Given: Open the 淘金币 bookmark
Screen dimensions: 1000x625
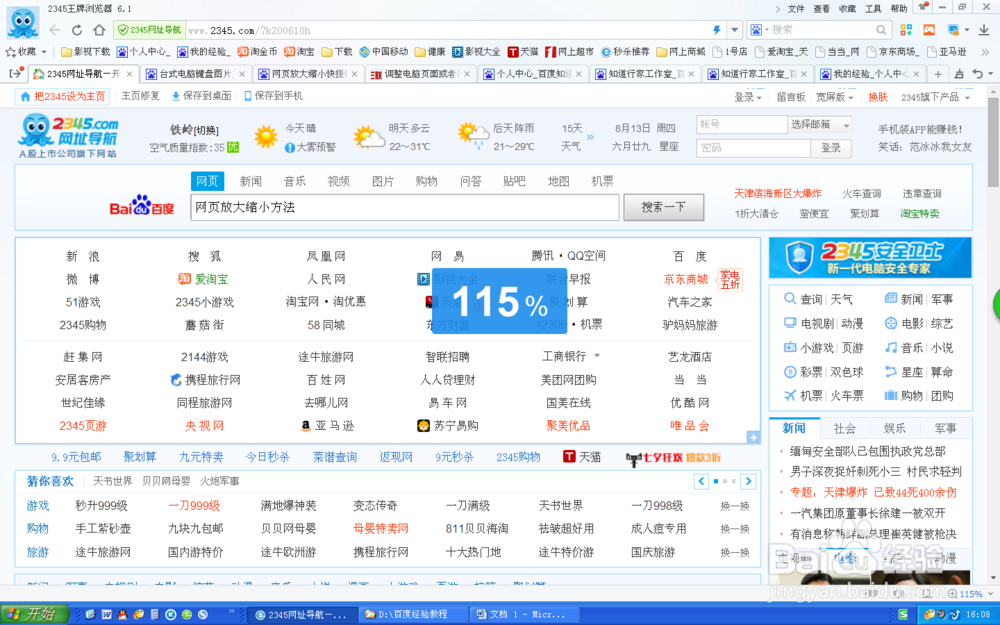Looking at the screenshot, I should tap(257, 52).
